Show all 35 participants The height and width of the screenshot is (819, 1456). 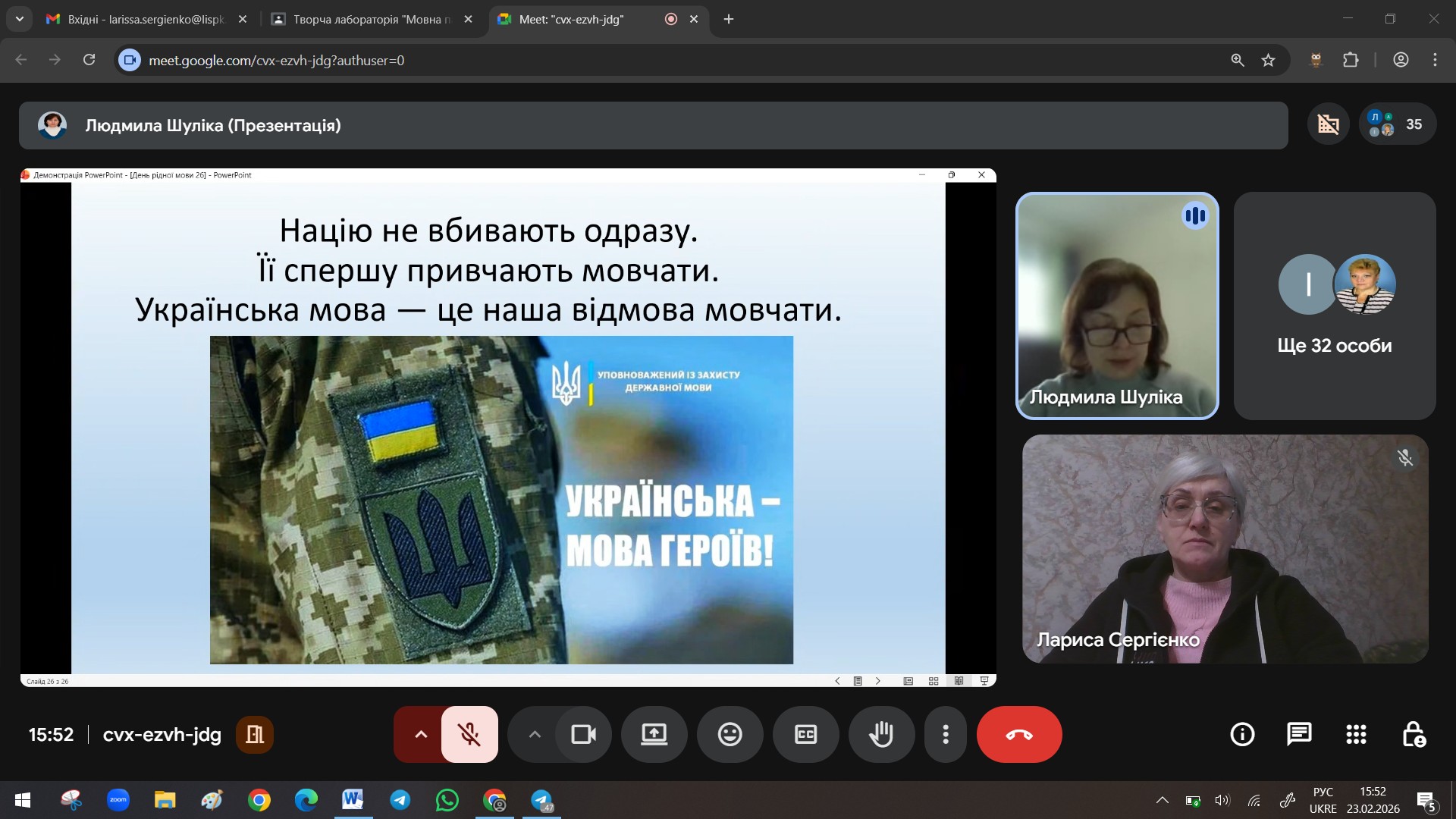point(1398,124)
